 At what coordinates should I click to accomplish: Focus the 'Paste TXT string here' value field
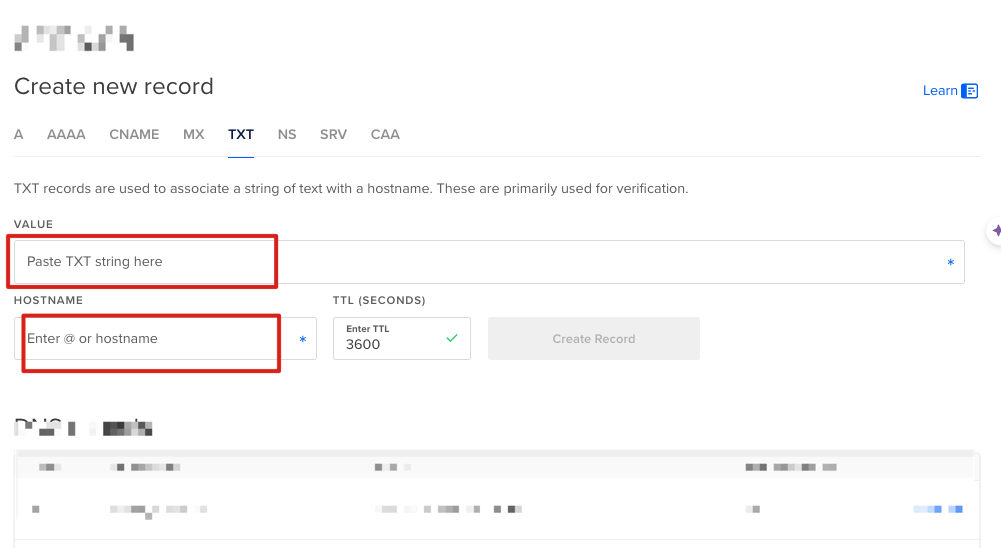pos(480,262)
